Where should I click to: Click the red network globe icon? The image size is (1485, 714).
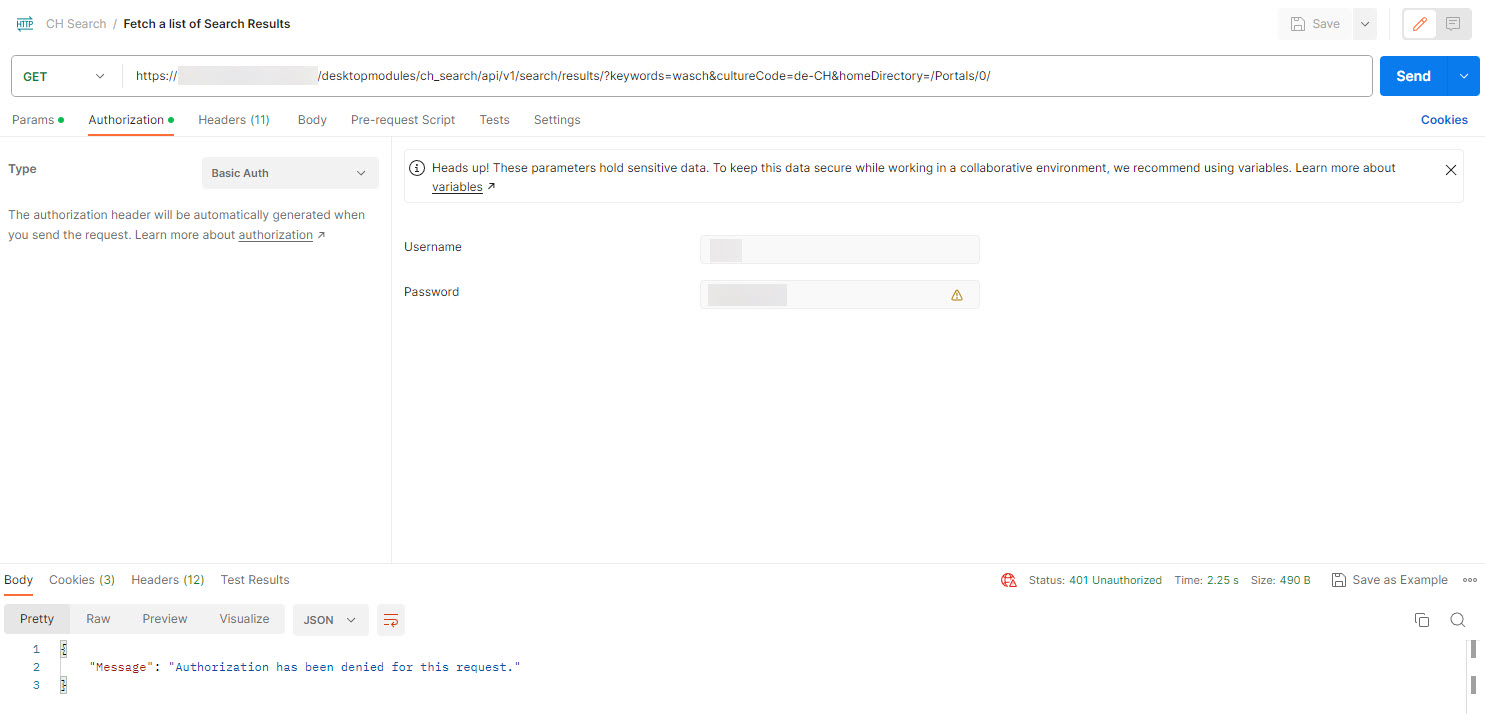1009,580
